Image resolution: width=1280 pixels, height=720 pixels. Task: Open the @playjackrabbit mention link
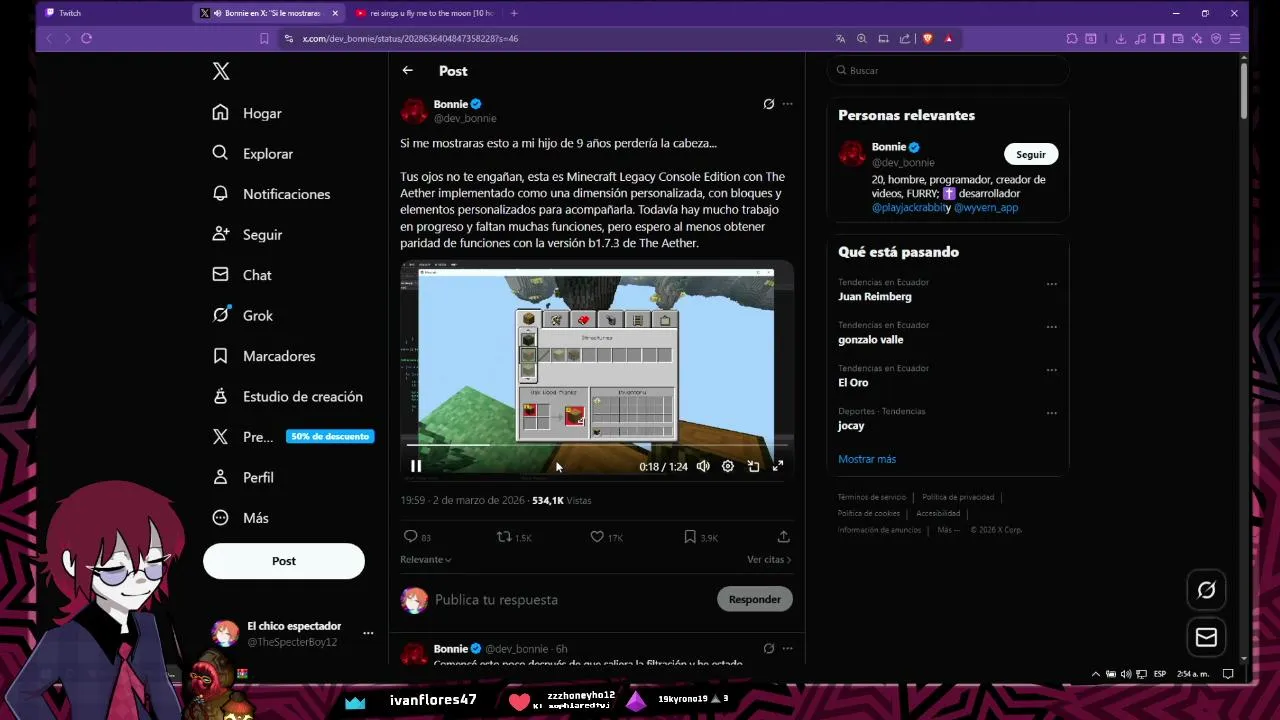[908, 208]
